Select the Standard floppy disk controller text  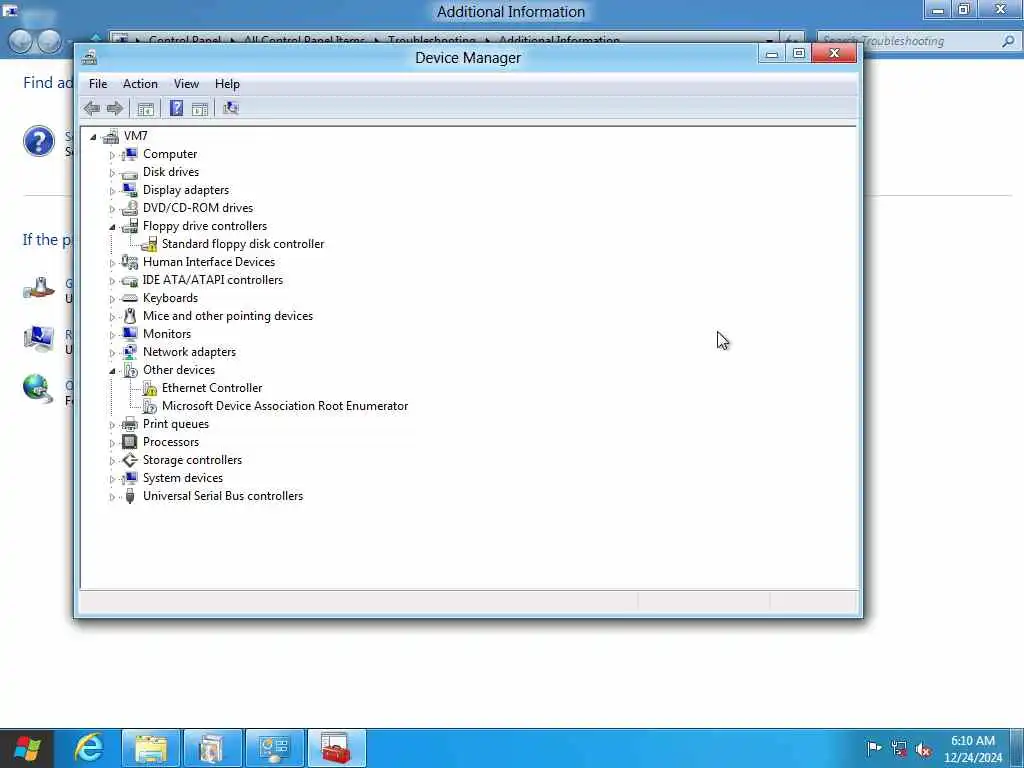point(243,244)
